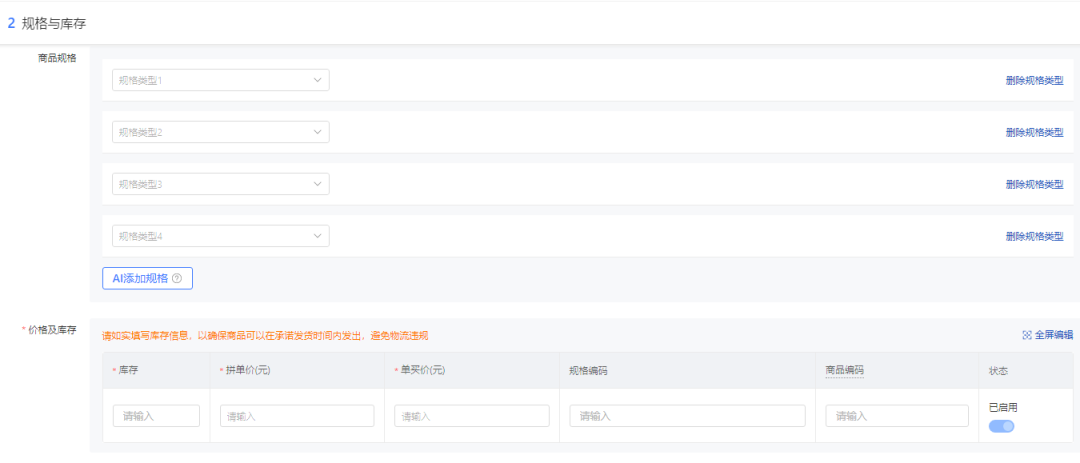Expand the 规格类型3 dropdown
The width and height of the screenshot is (1080, 463).
[220, 184]
